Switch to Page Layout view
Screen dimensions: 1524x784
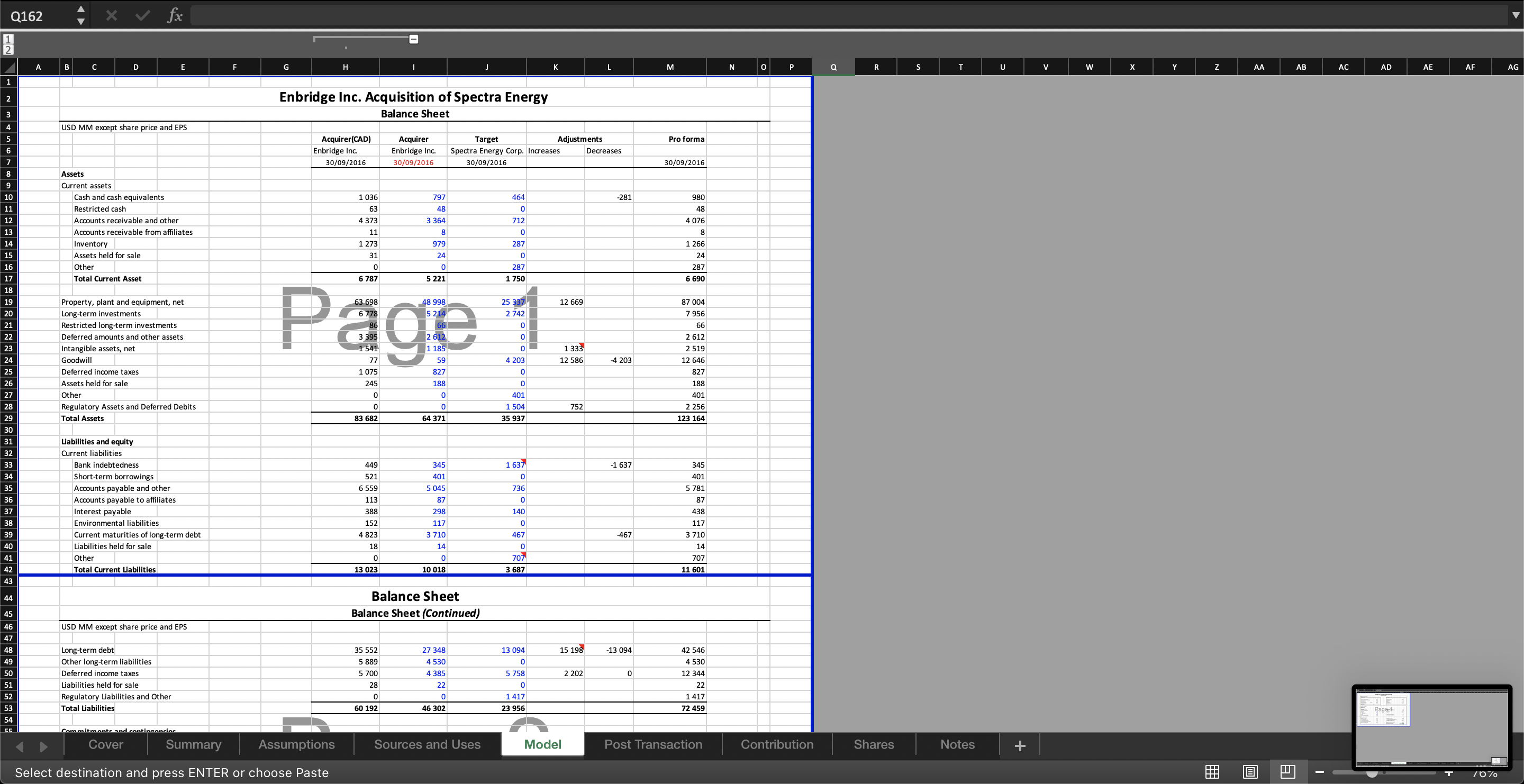click(x=1250, y=772)
